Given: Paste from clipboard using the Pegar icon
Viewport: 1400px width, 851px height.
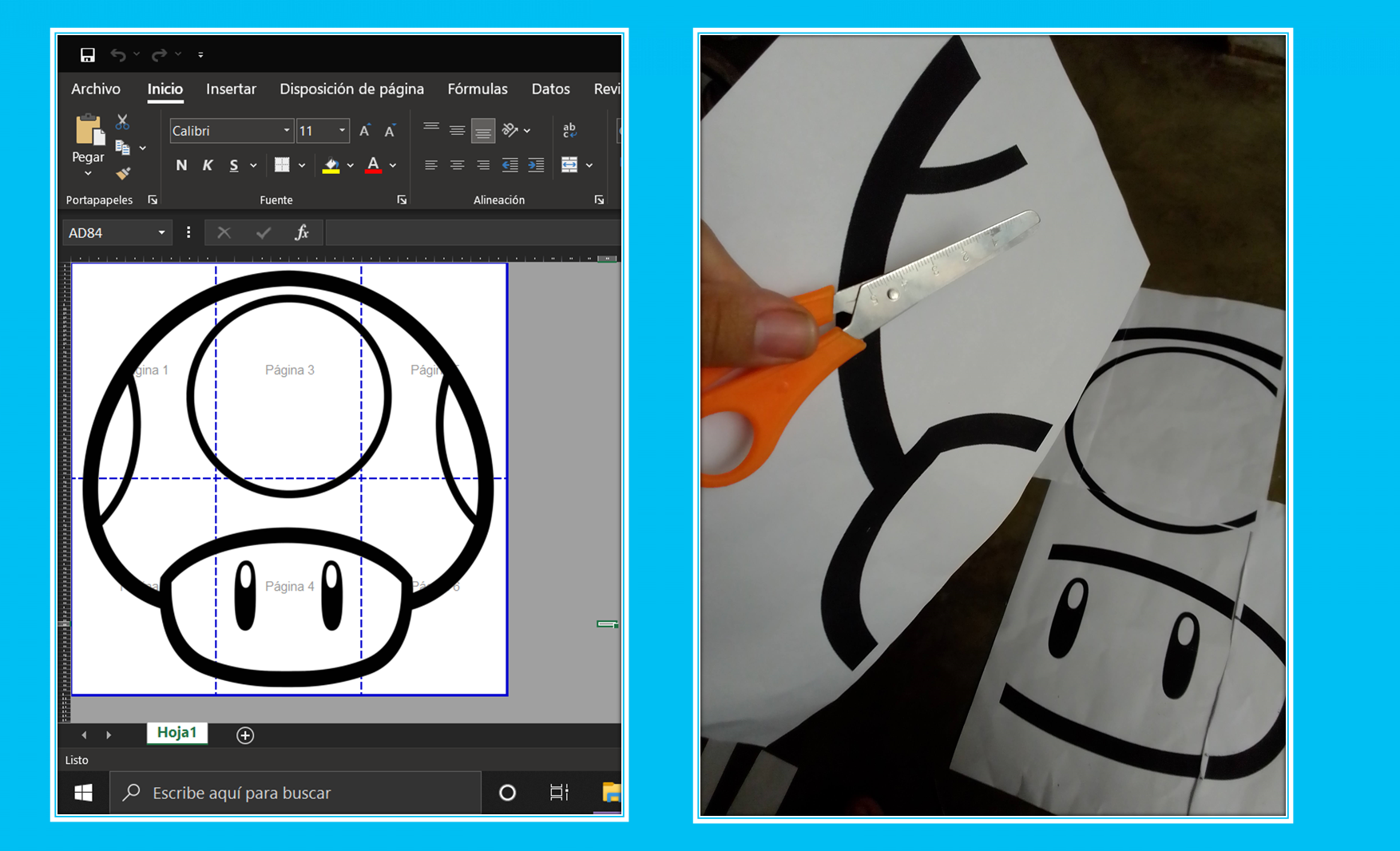Looking at the screenshot, I should coord(89,130).
